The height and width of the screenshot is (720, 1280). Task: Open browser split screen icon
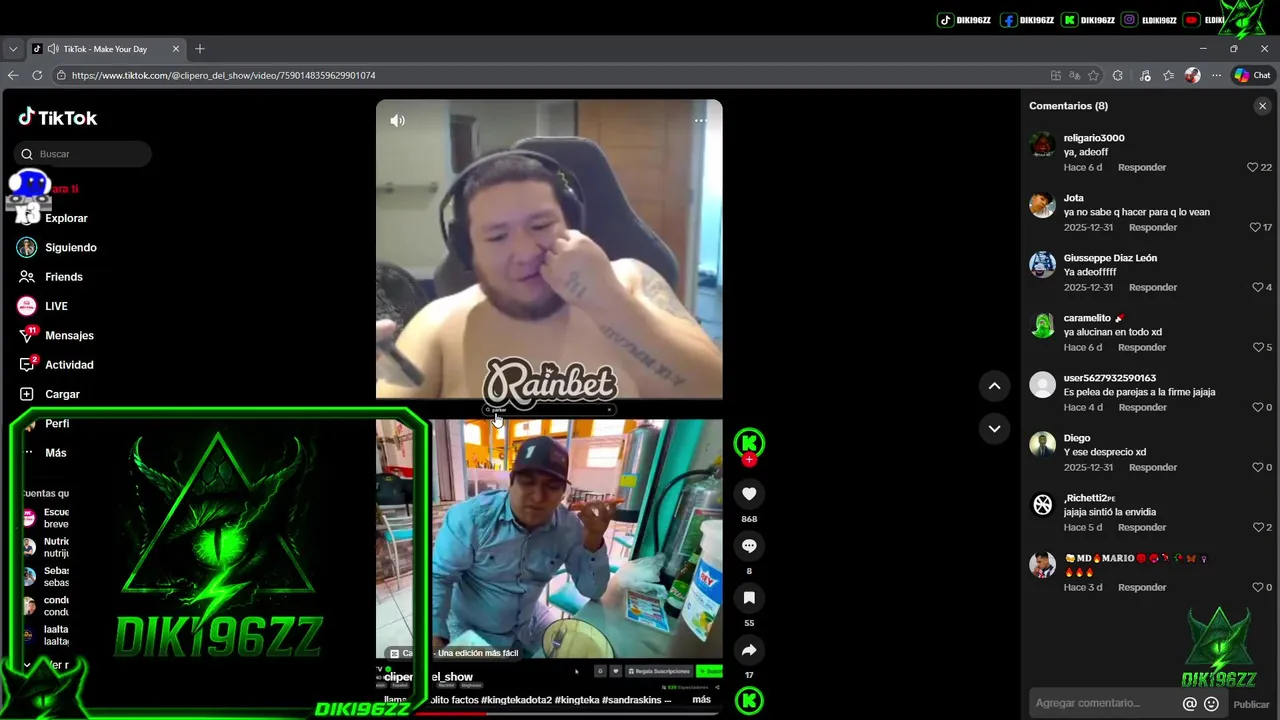[x=1055, y=75]
